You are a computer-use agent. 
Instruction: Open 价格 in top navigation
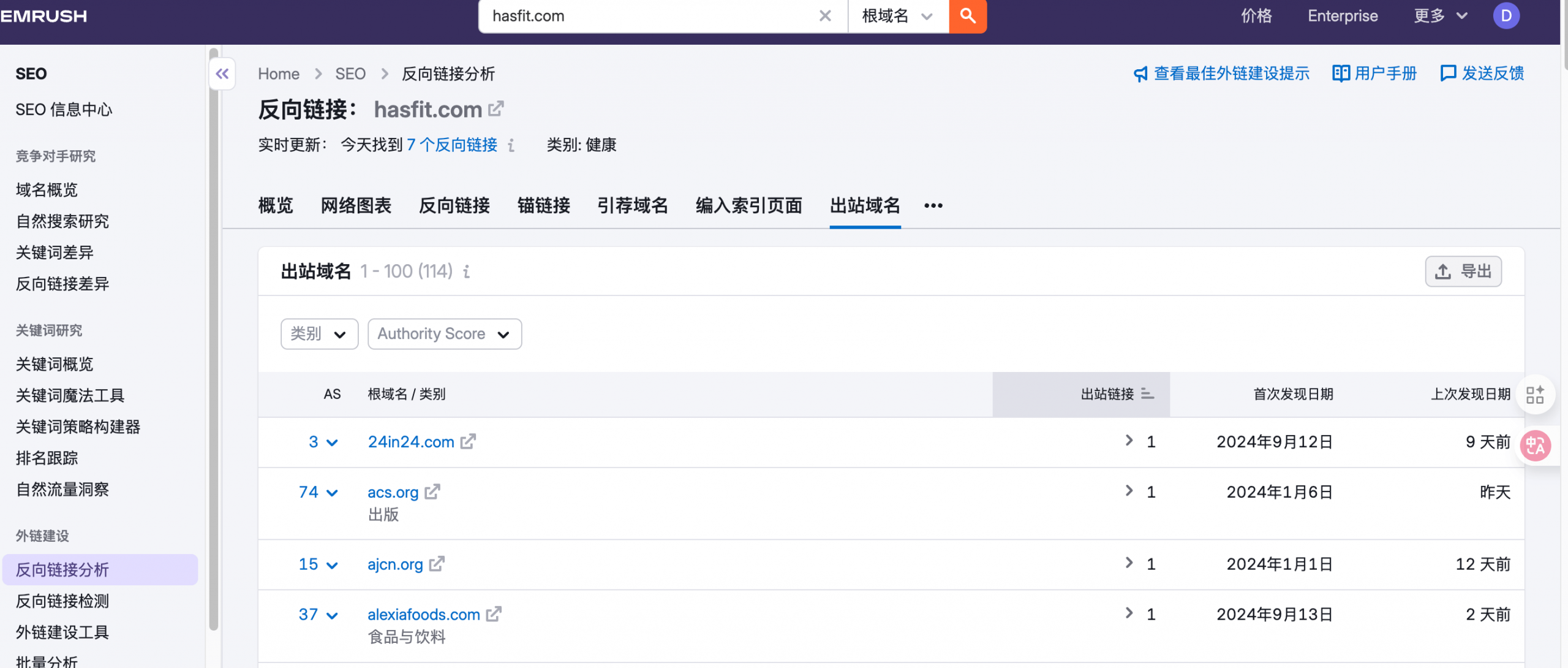1257,16
